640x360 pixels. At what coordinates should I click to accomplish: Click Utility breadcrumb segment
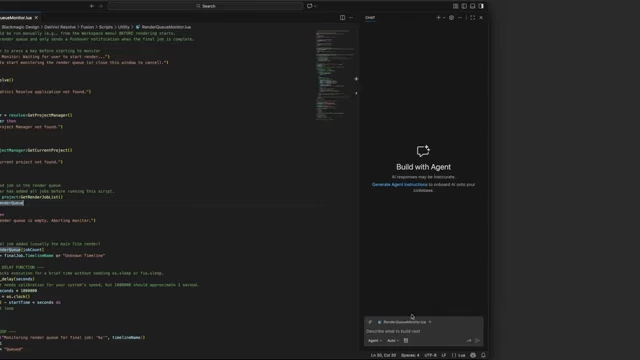(124, 27)
